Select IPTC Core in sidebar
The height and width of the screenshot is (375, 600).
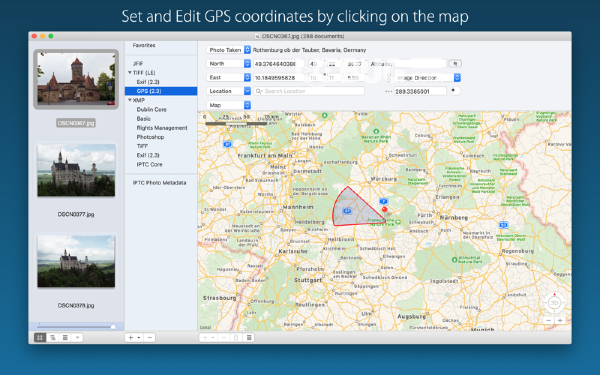click(149, 165)
